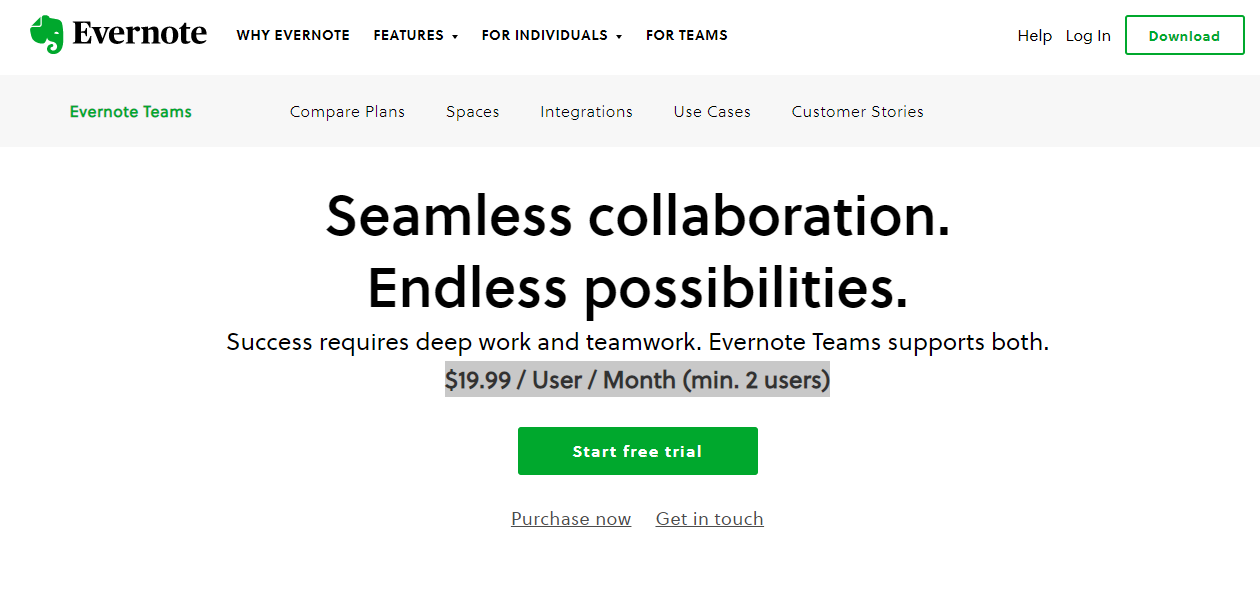Click the Evernote elephant logo
Viewport: 1260px width, 599px height.
tap(44, 32)
